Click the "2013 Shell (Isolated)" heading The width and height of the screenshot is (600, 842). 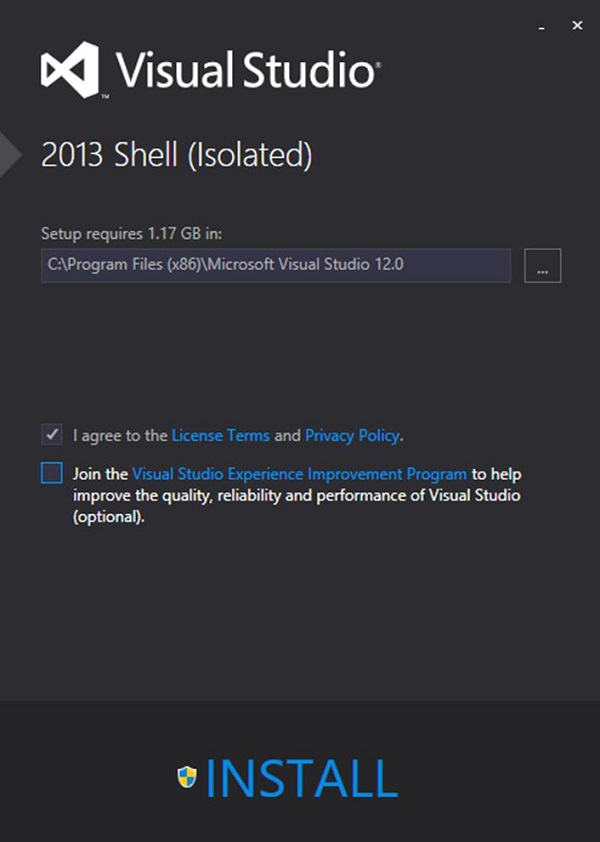coord(177,156)
